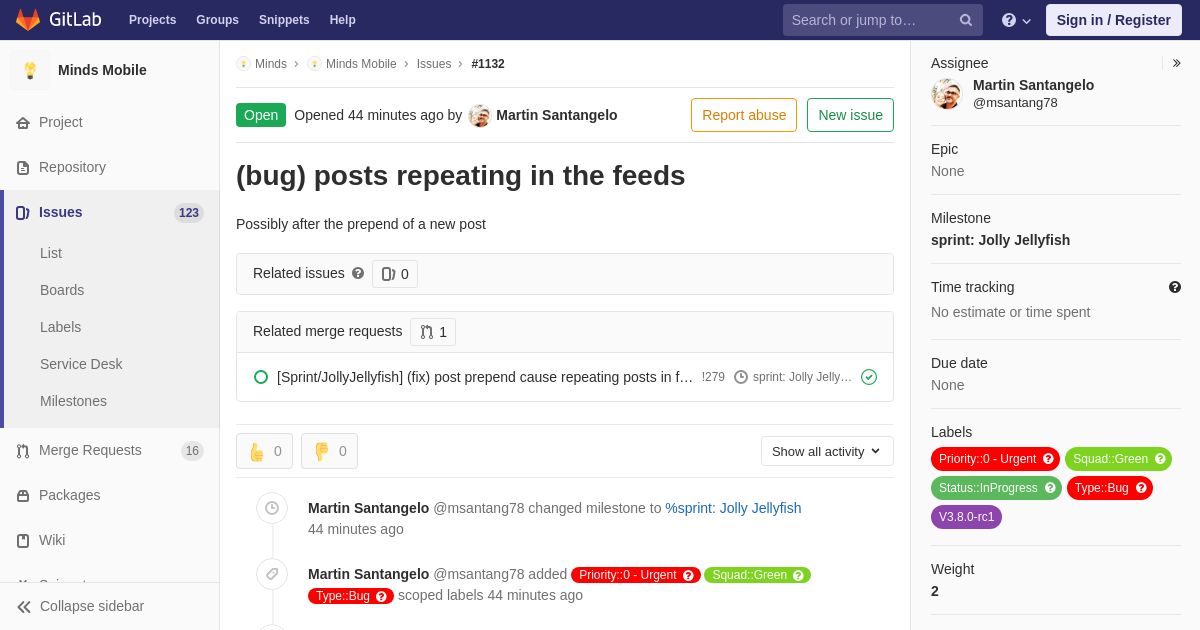Click the V3.8.0-rc1 purple label

click(966, 517)
